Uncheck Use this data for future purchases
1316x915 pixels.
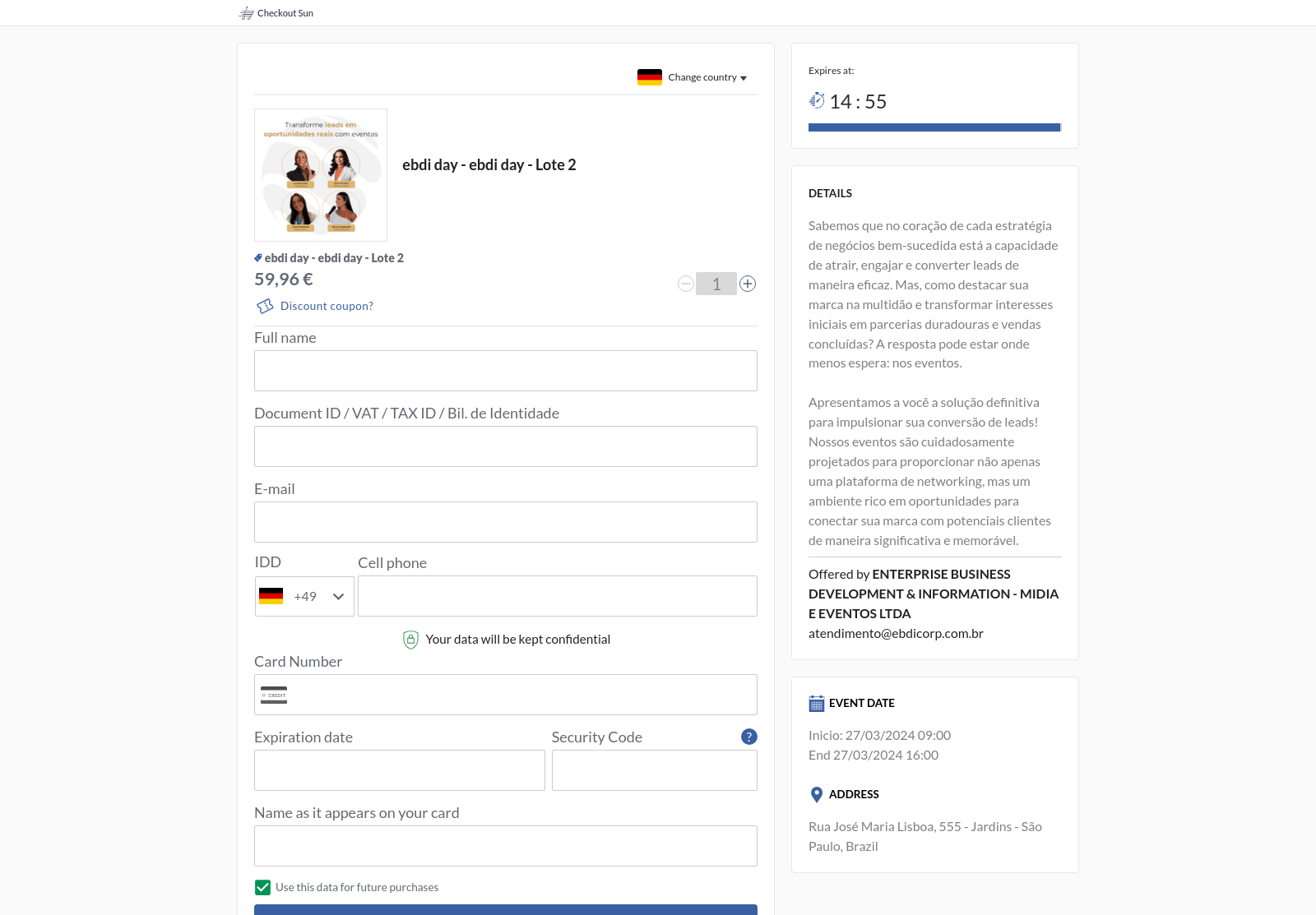pos(263,888)
